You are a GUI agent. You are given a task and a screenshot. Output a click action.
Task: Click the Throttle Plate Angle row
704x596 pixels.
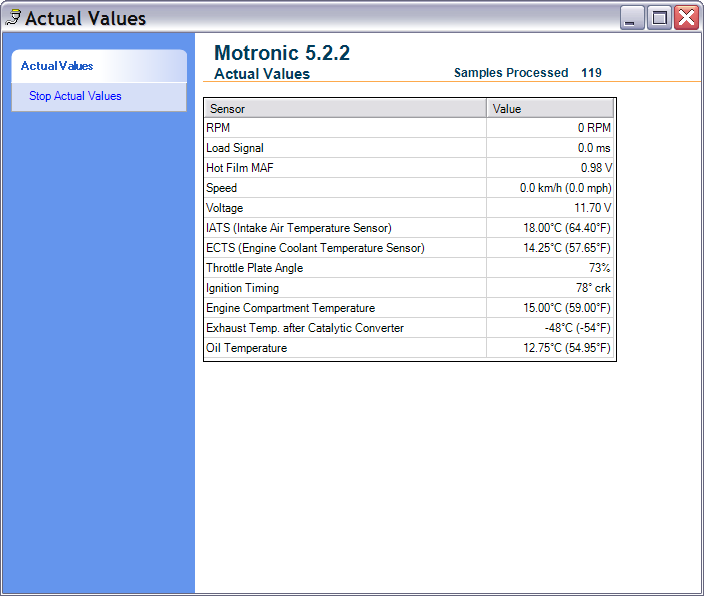tap(345, 268)
